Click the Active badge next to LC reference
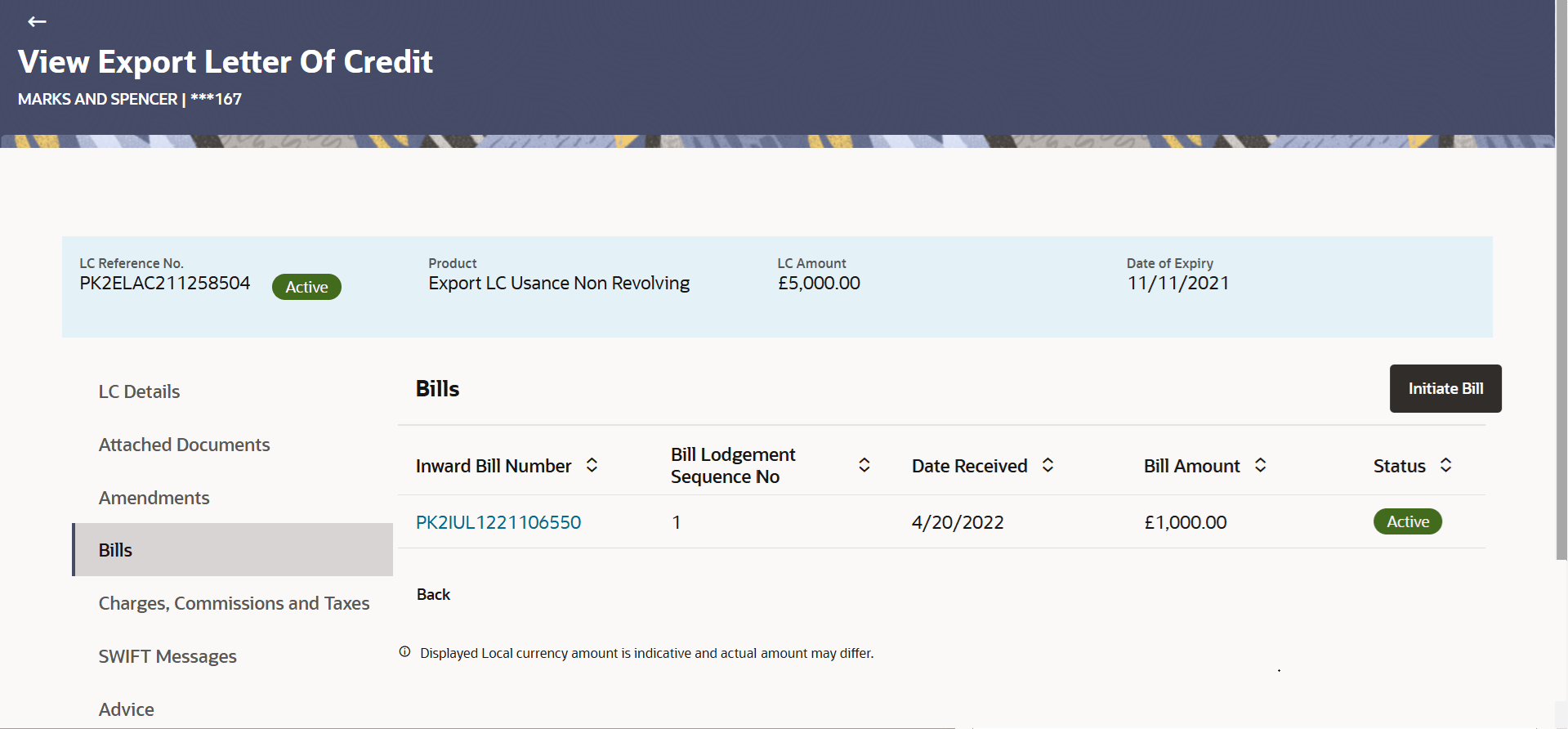Image resolution: width=1568 pixels, height=729 pixels. [306, 287]
